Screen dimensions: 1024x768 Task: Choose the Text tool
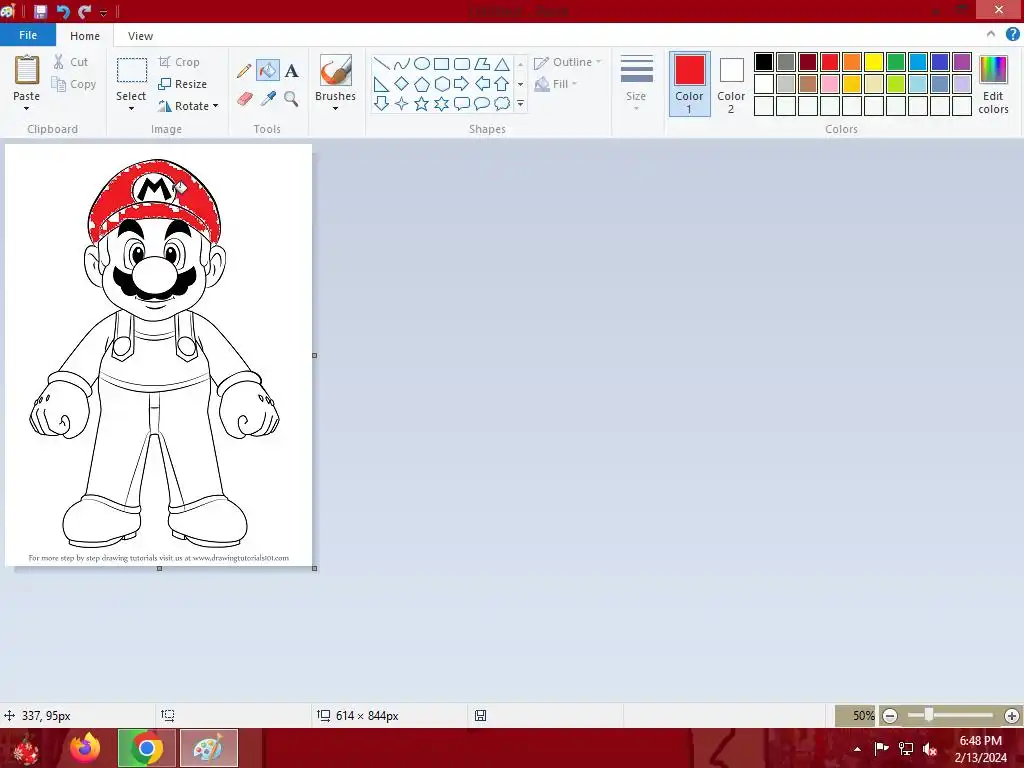coord(291,71)
